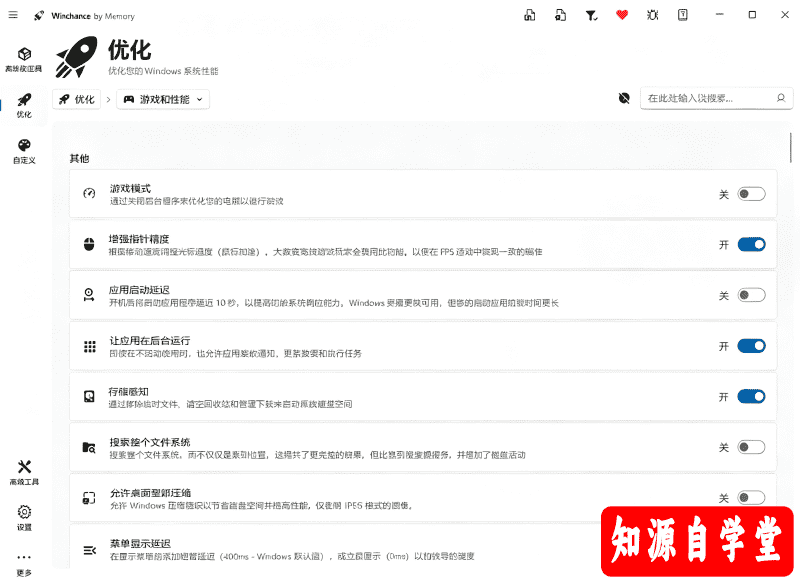The height and width of the screenshot is (587, 800).
Task: Open the bug report icon
Action: [652, 15]
